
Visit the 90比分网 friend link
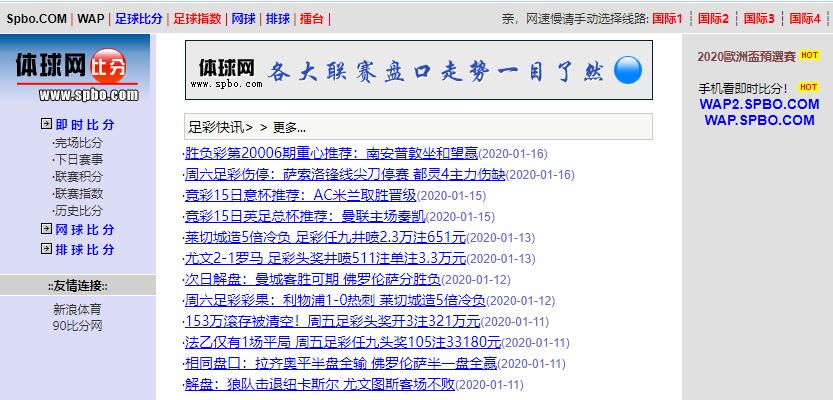(x=77, y=326)
